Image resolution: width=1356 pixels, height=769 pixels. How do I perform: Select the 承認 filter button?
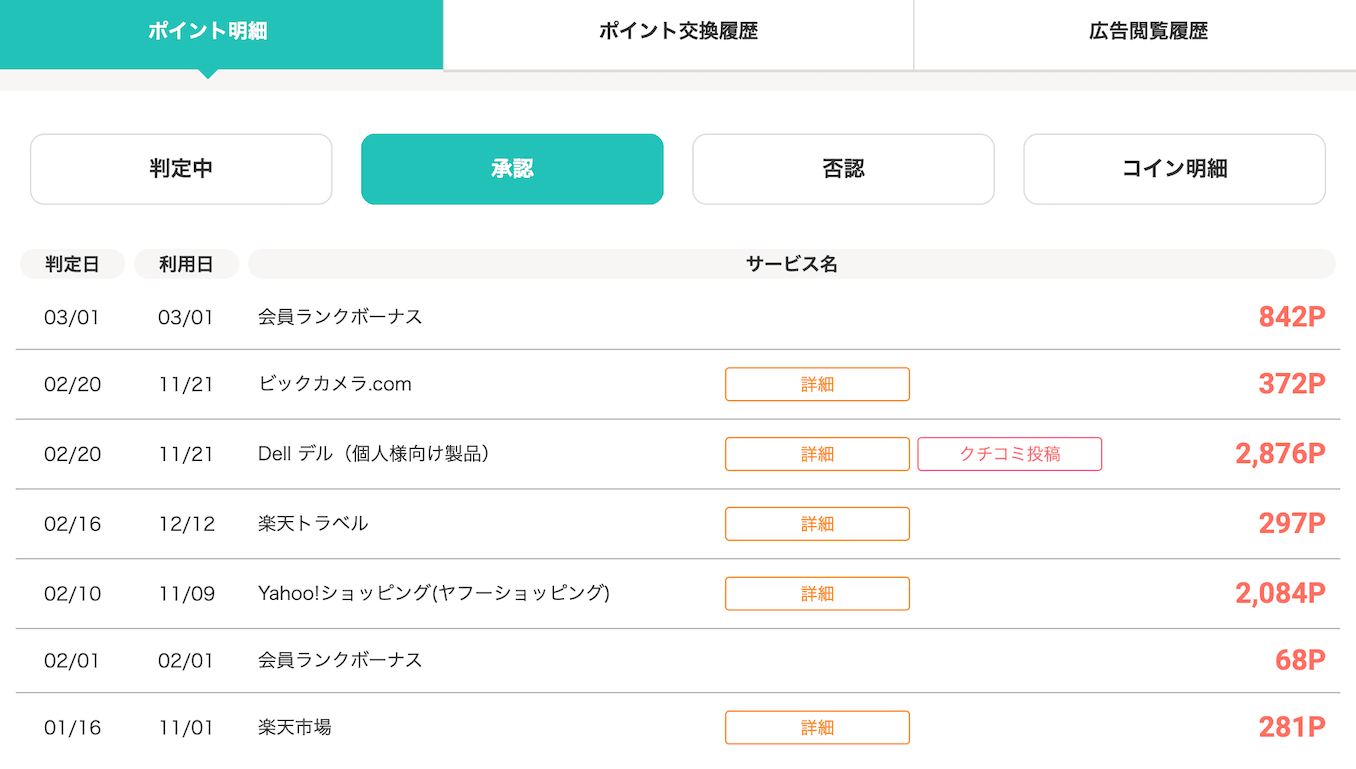point(512,169)
